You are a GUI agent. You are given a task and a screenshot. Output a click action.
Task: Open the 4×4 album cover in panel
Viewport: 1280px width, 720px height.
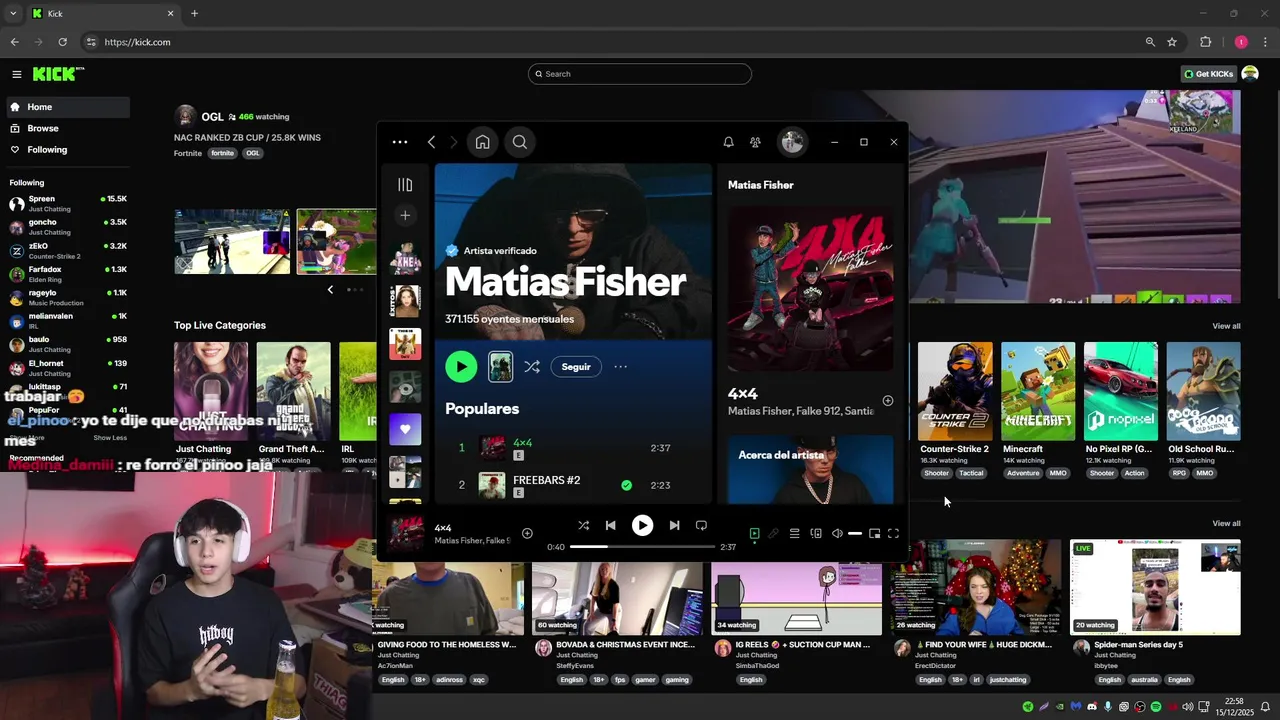pos(810,289)
